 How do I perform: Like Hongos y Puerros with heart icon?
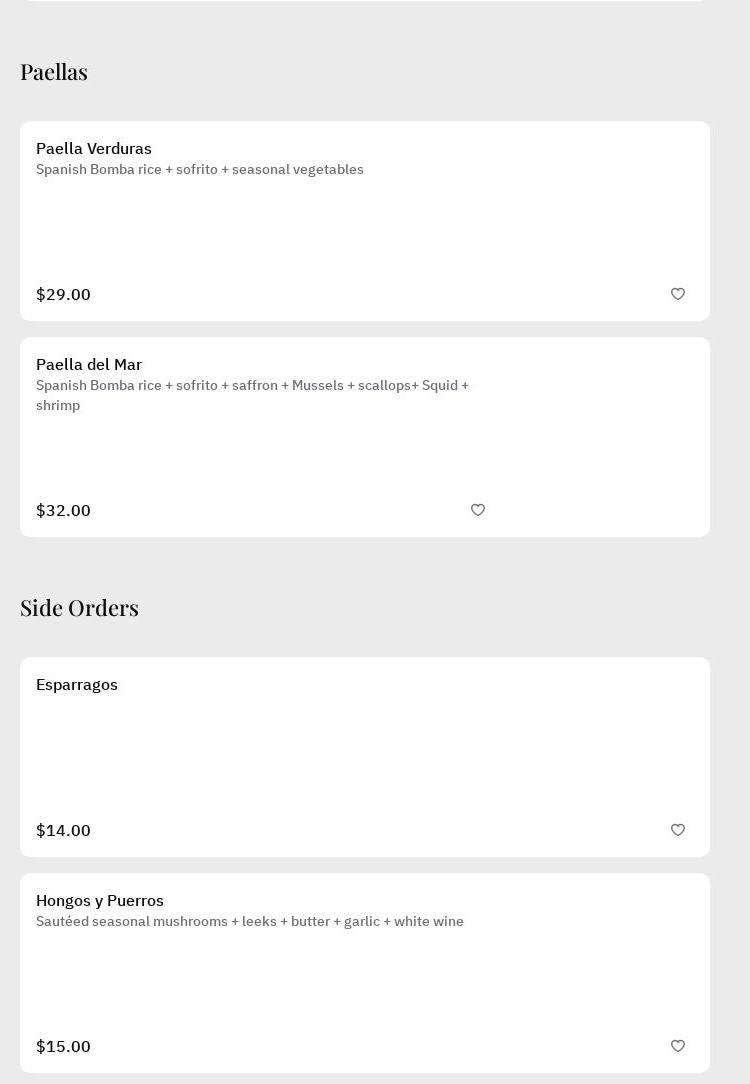(678, 1046)
